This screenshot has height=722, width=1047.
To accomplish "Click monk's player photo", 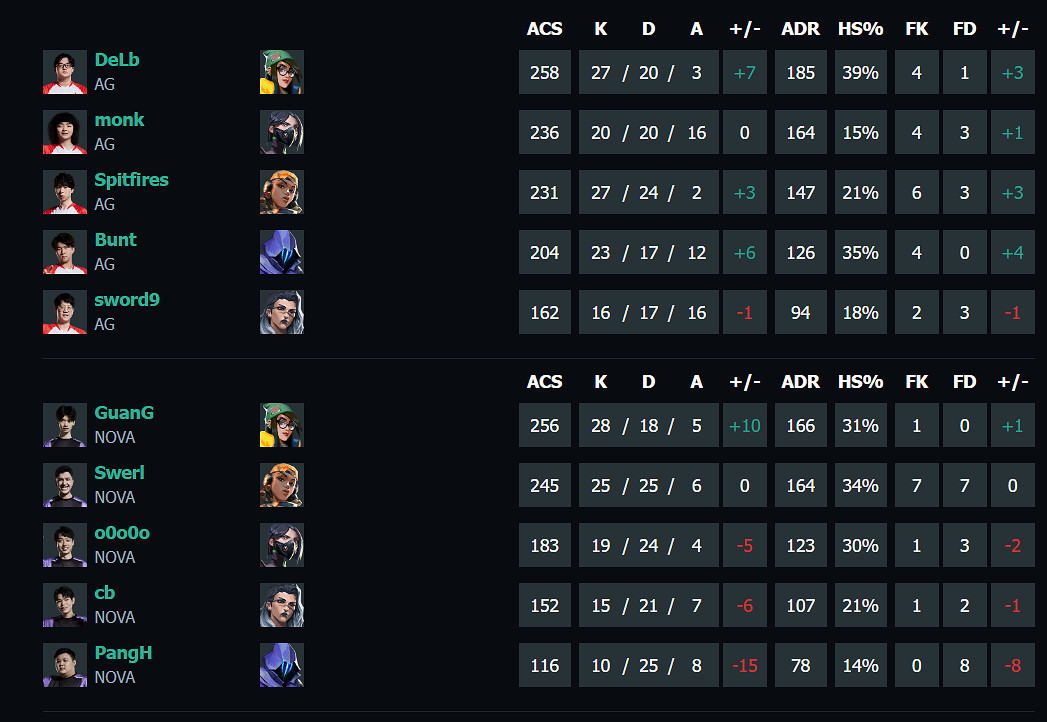I will coord(65,132).
